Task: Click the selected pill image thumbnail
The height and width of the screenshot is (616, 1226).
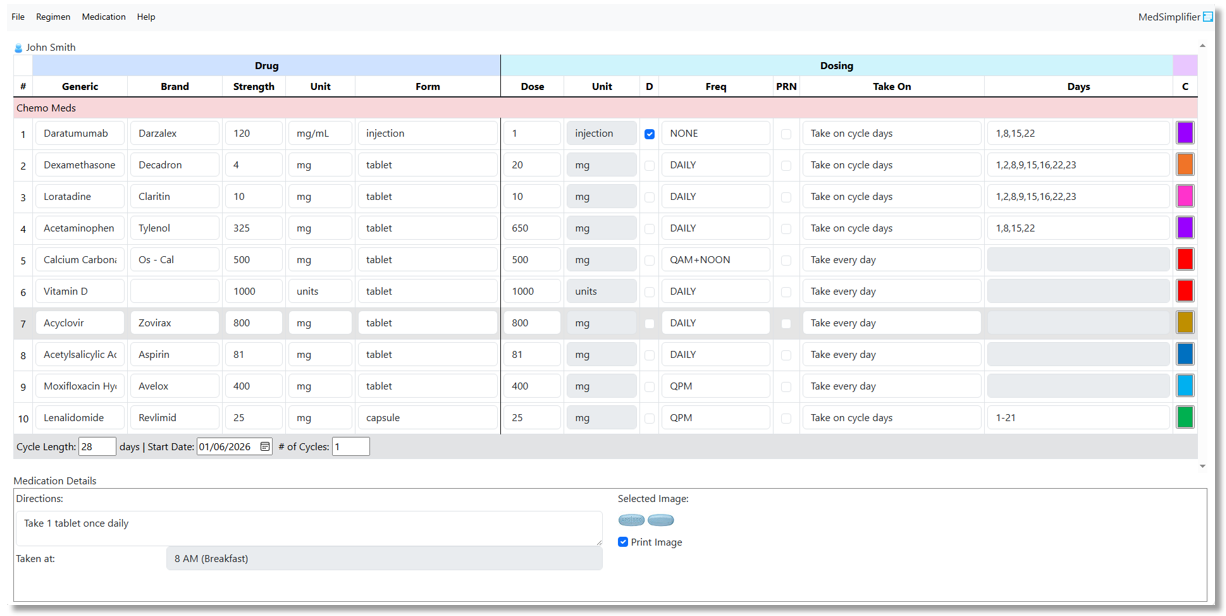Action: (646, 520)
